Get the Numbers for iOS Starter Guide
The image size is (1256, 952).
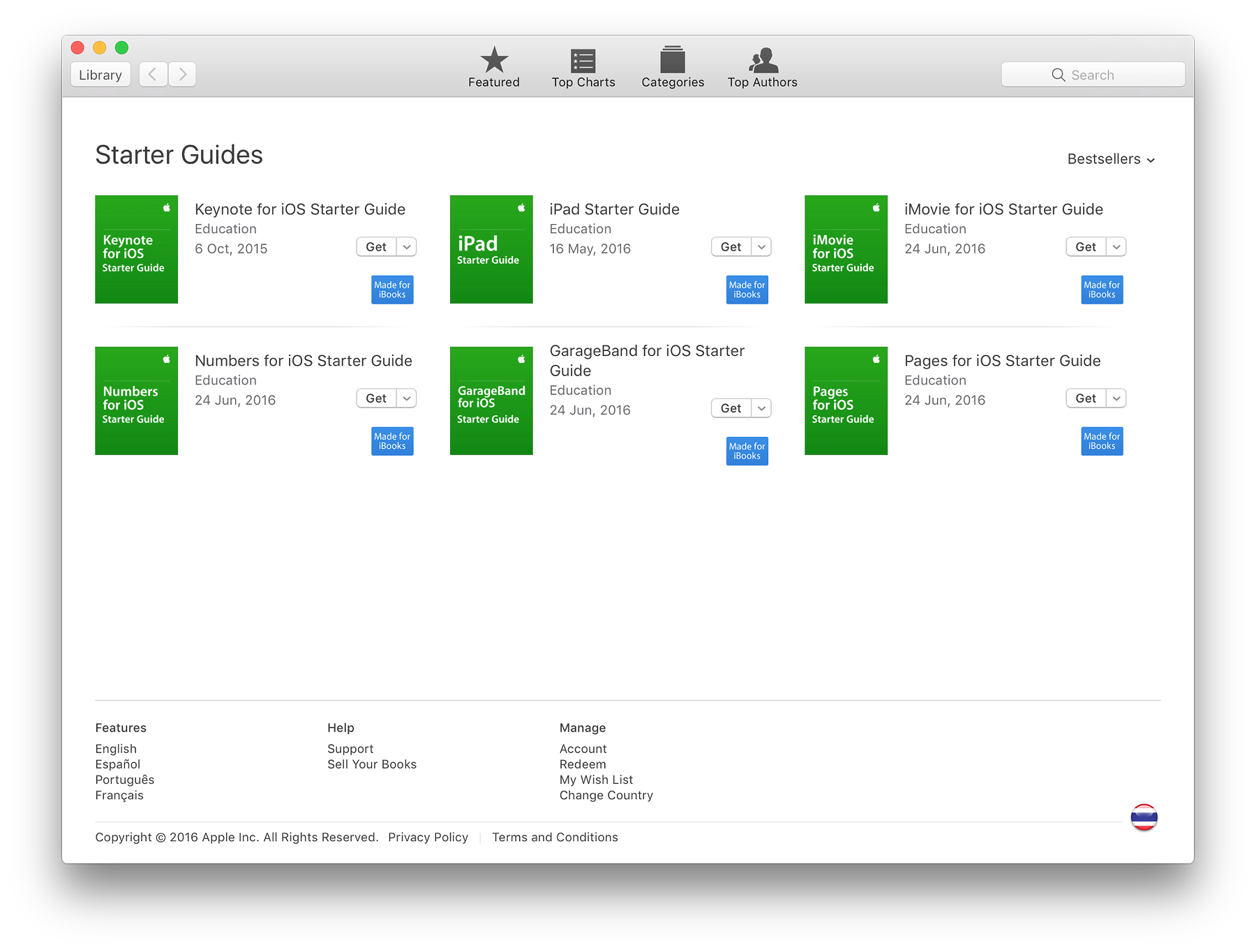376,399
